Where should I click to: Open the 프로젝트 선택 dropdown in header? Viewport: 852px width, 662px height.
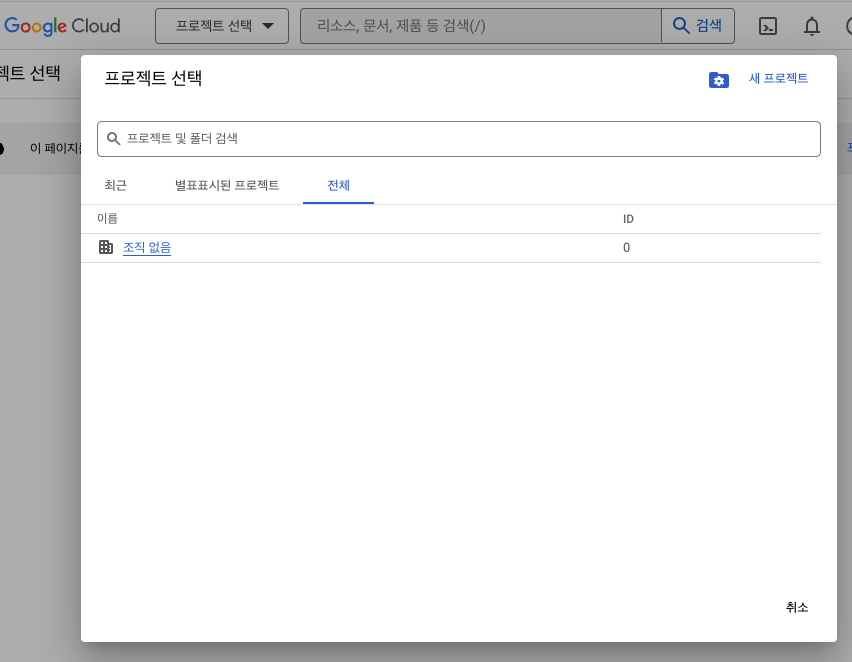(x=222, y=26)
